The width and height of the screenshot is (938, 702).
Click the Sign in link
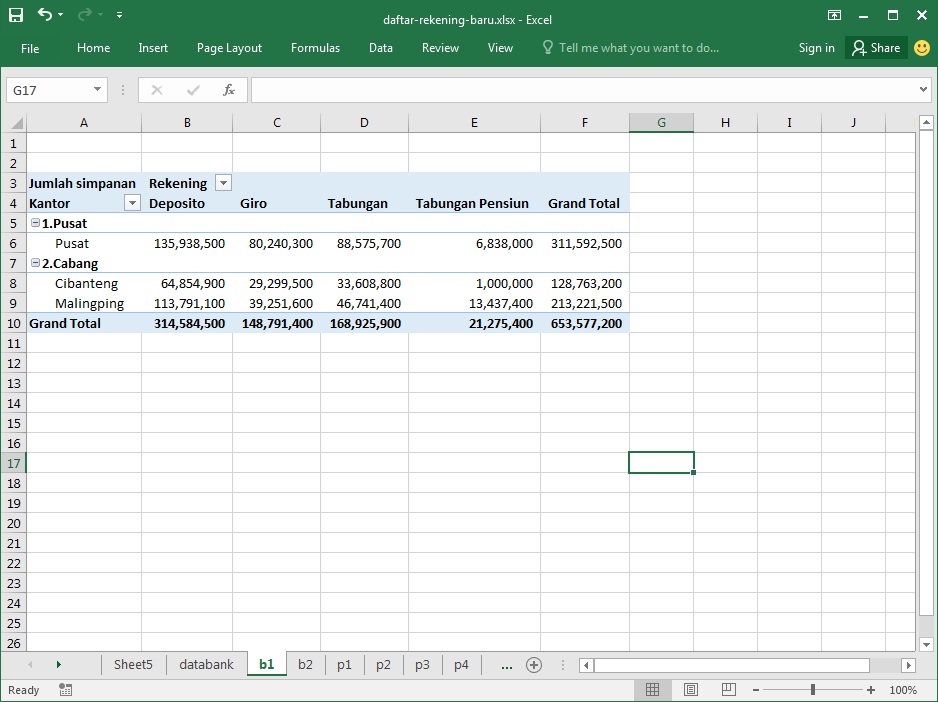[x=816, y=47]
